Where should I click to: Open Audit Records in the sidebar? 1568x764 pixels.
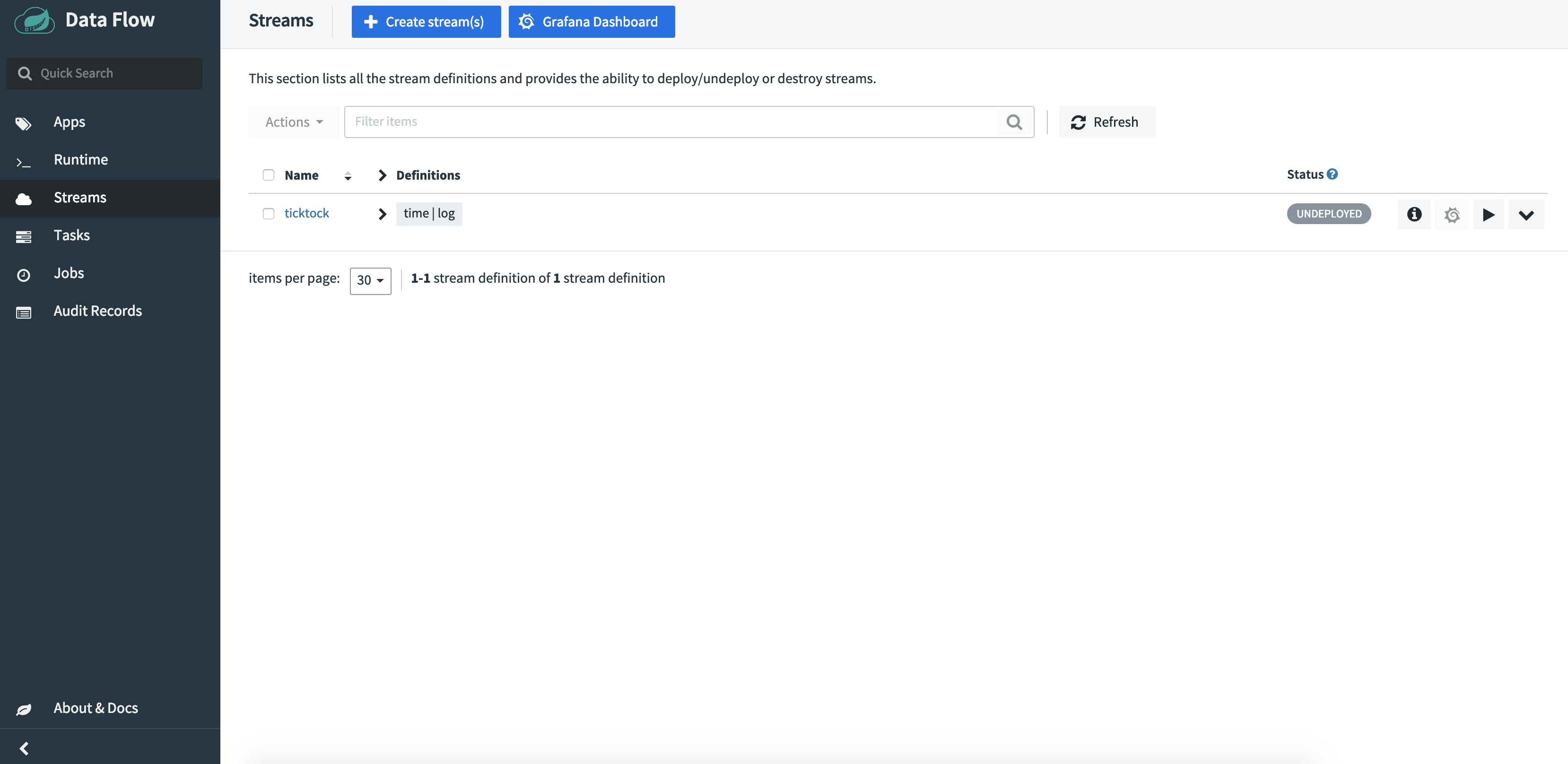110,311
